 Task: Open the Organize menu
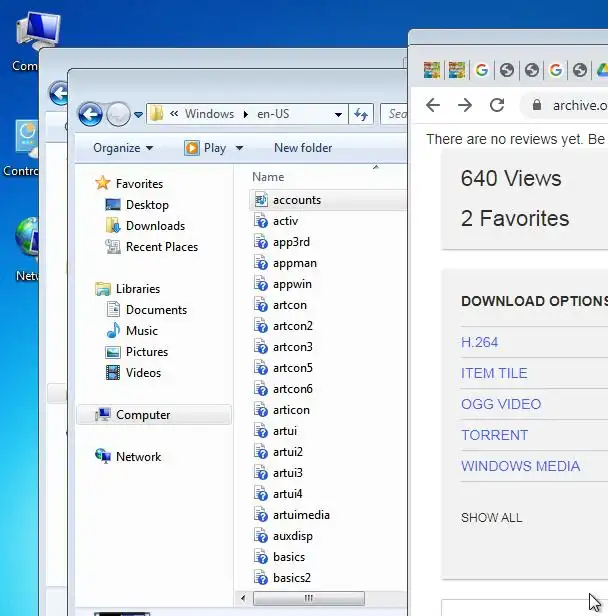[x=123, y=148]
